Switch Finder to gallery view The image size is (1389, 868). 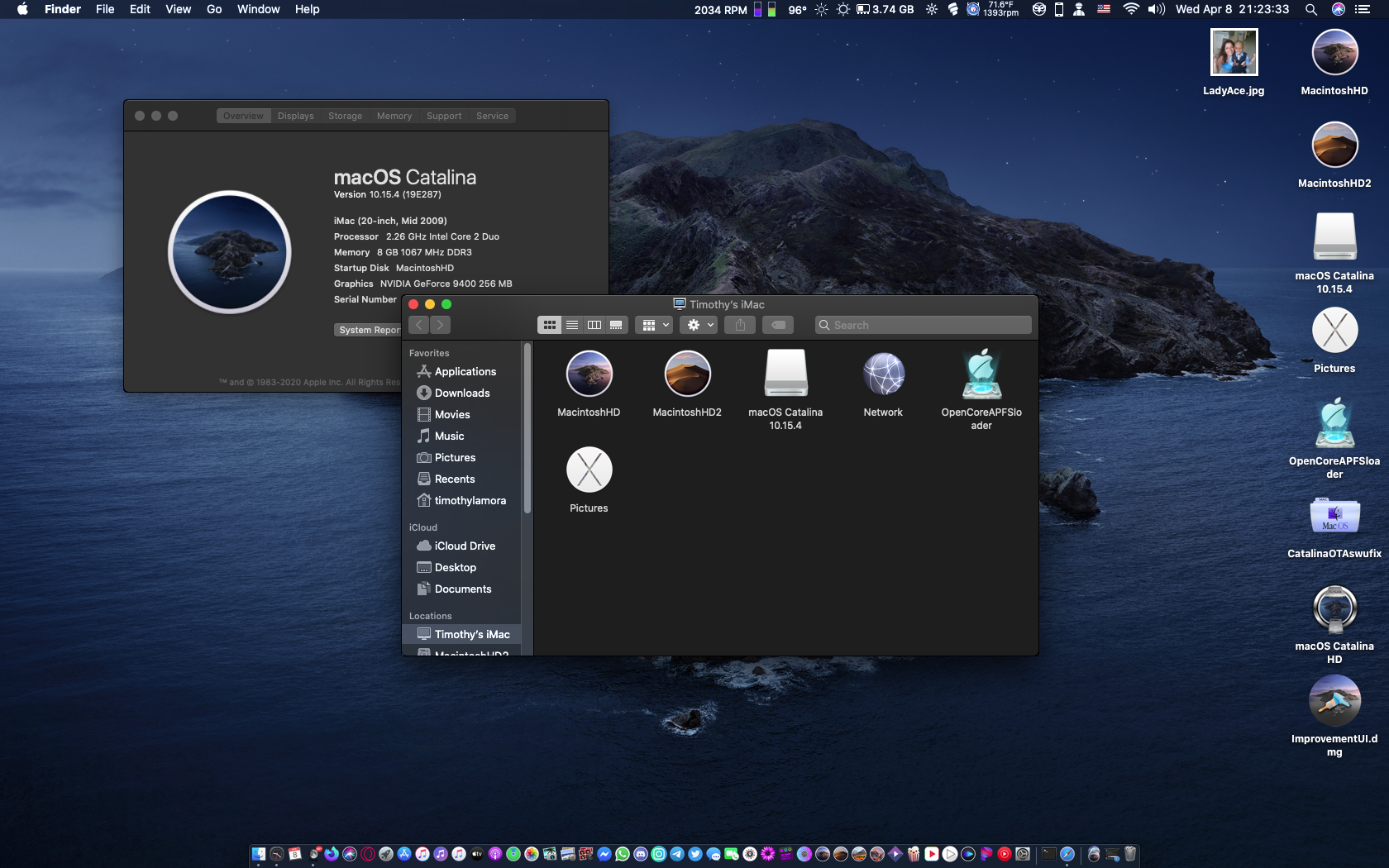coord(617,325)
